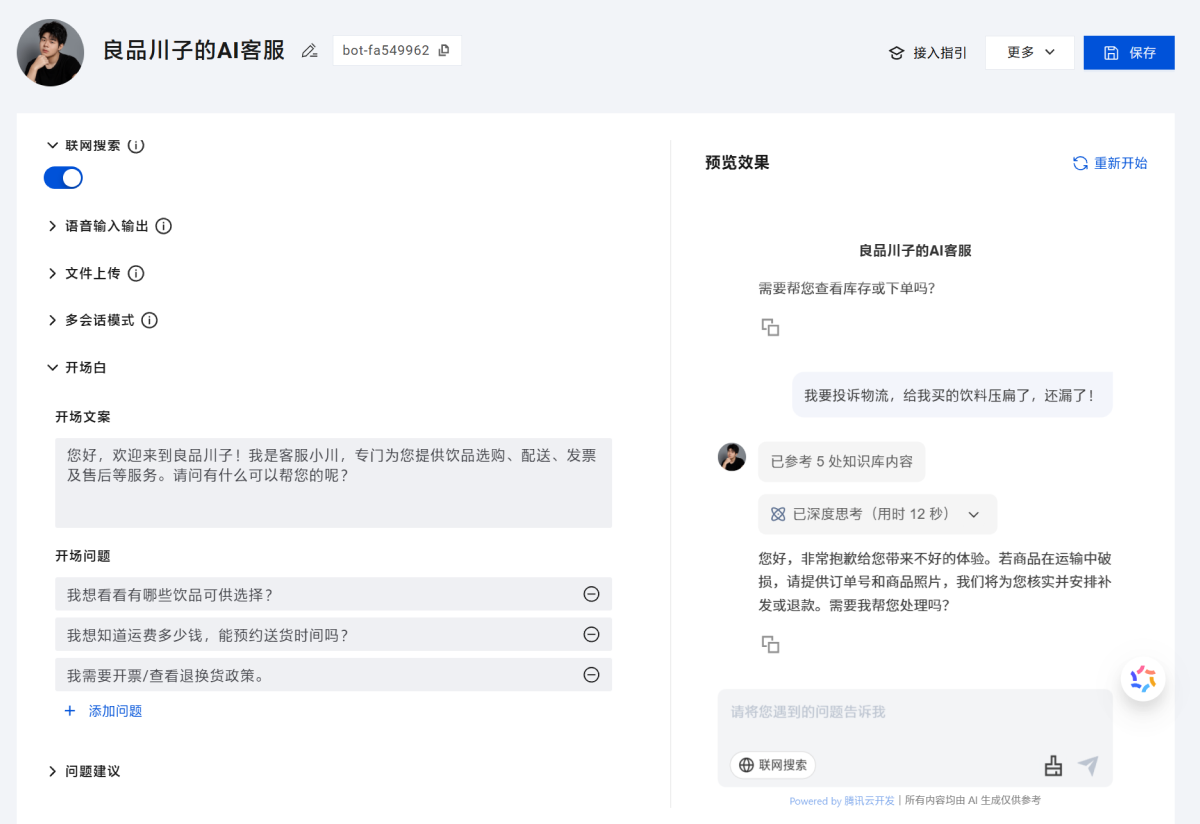Collapse the 开场白 section
This screenshot has height=824, width=1200.
[52, 367]
